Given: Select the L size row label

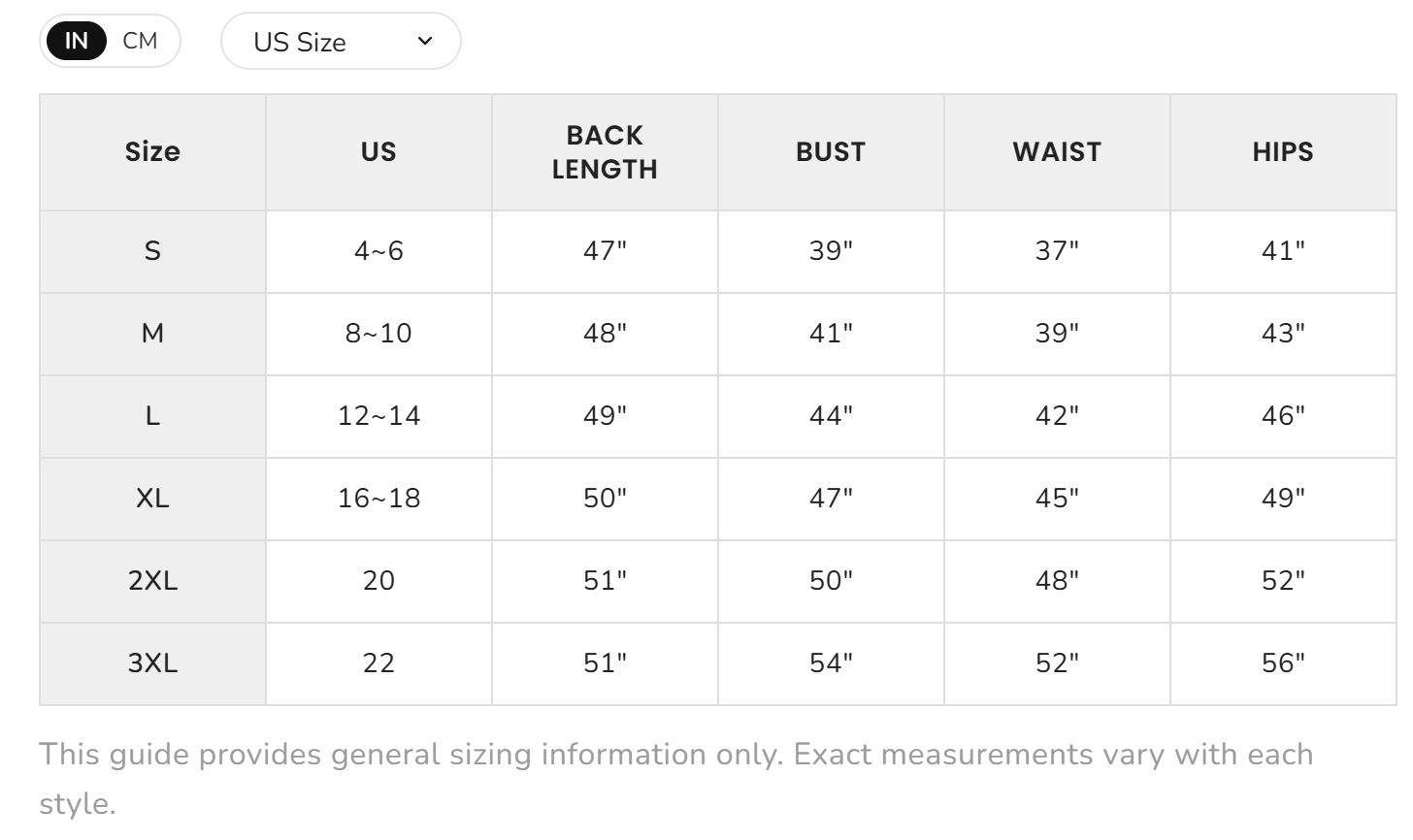Looking at the screenshot, I should click(x=152, y=416).
